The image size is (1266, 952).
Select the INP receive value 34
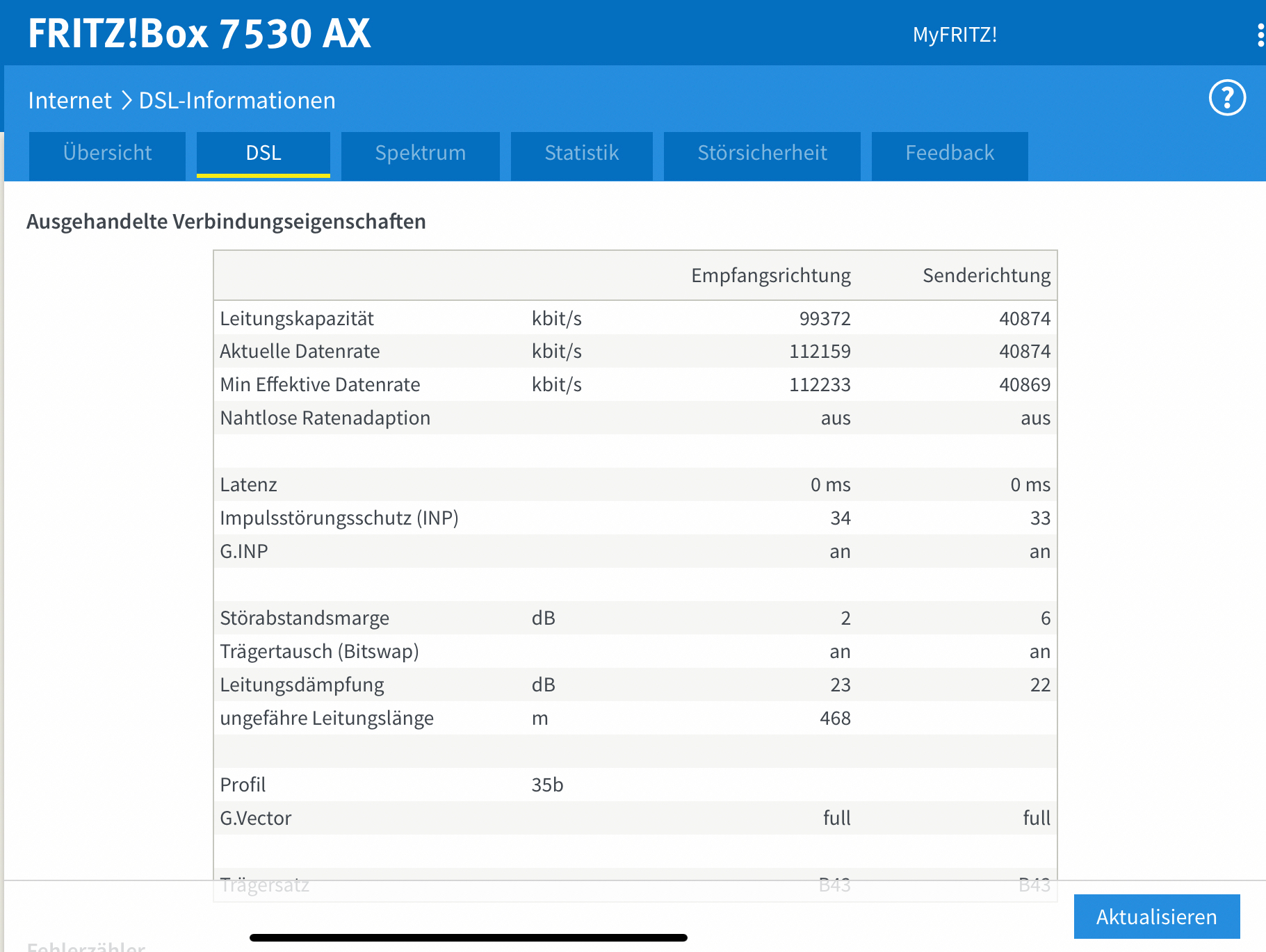(841, 518)
